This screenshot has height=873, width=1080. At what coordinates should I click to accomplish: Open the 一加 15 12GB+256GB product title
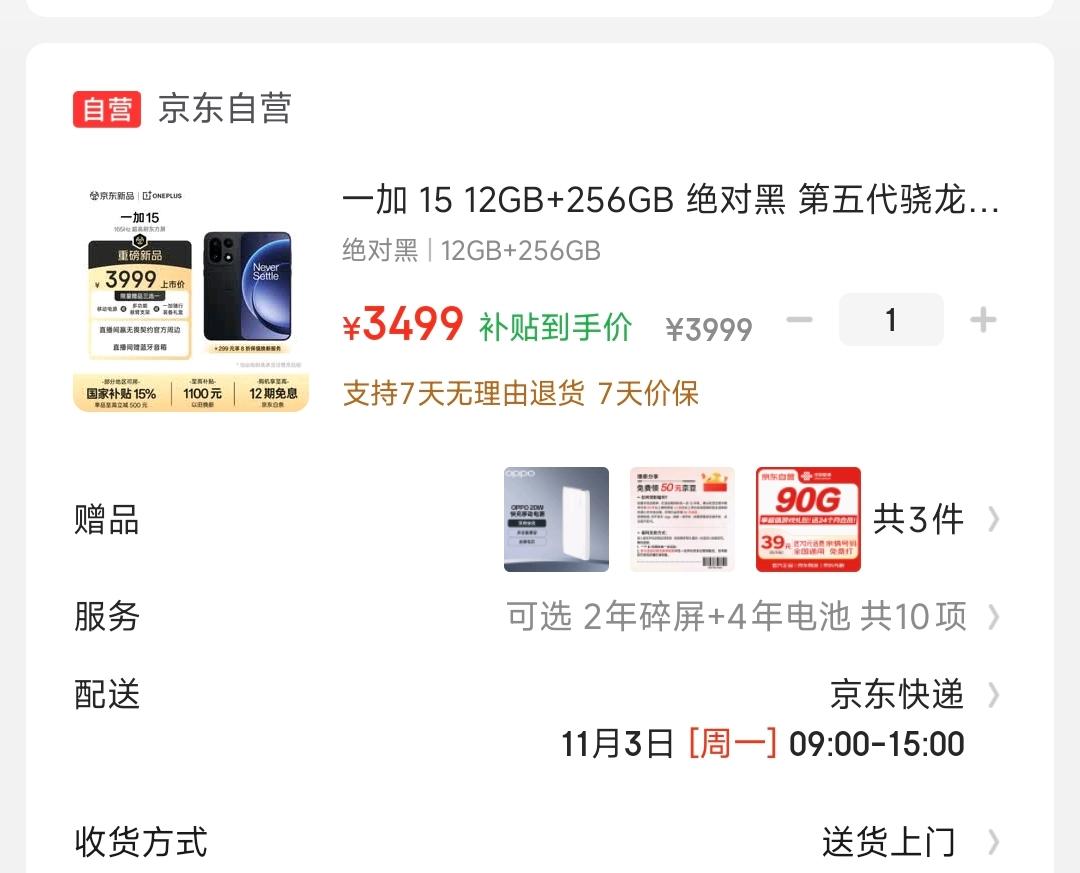[670, 201]
